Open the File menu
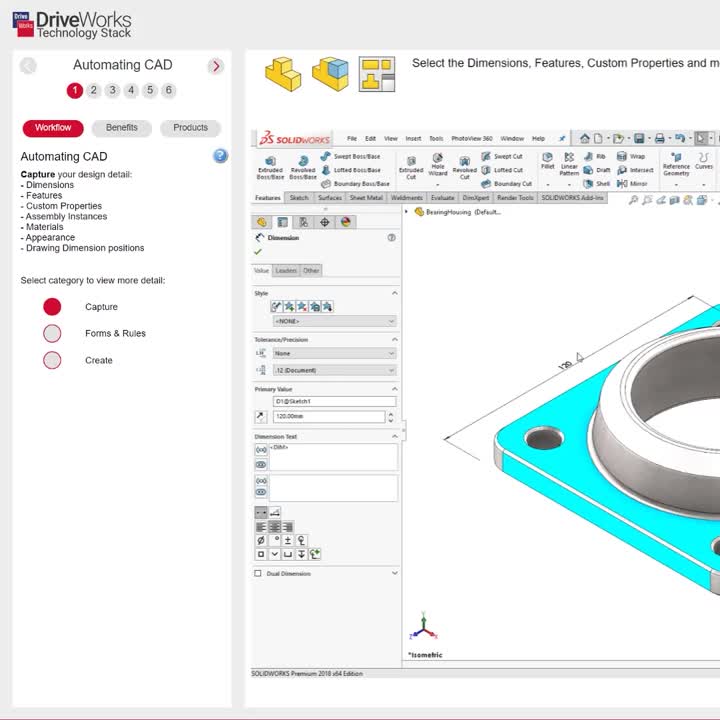The image size is (720, 720). (x=352, y=138)
